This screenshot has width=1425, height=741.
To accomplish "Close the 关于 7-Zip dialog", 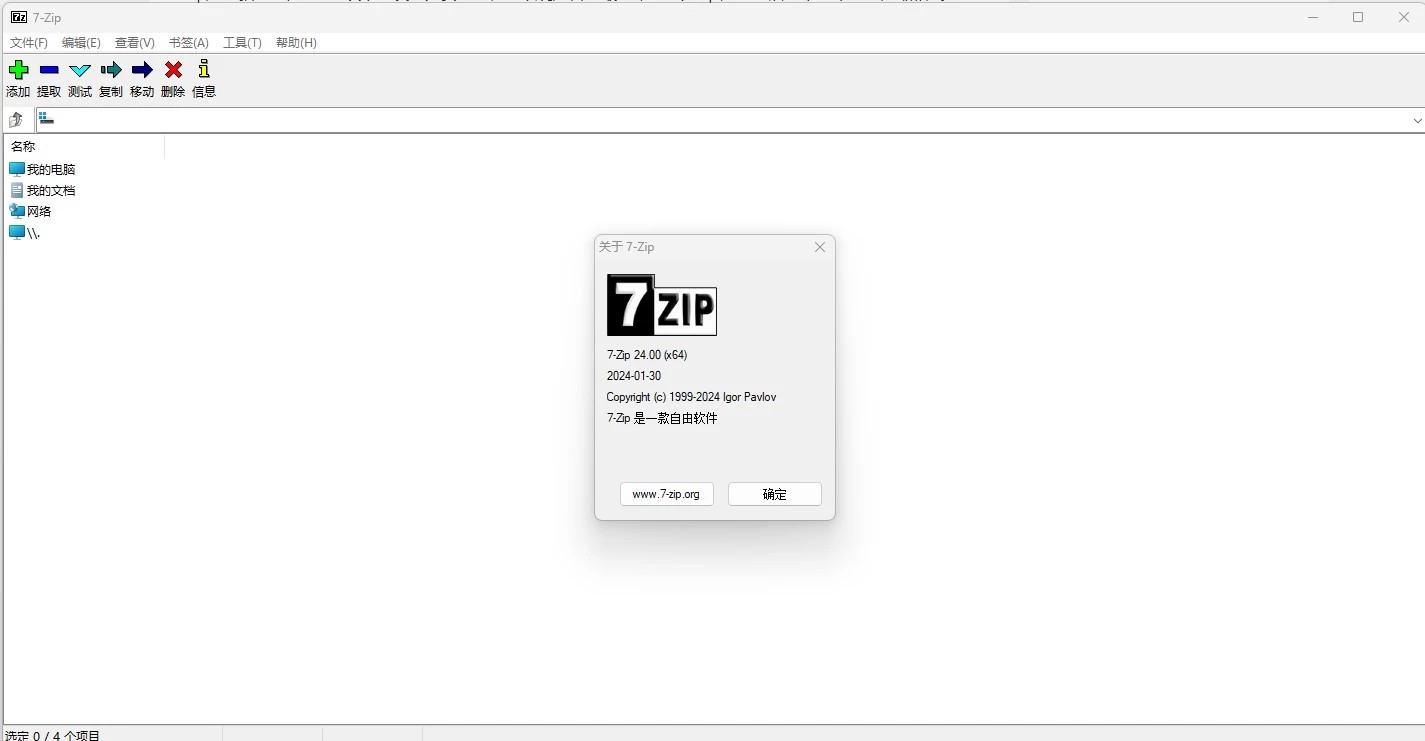I will click(820, 247).
